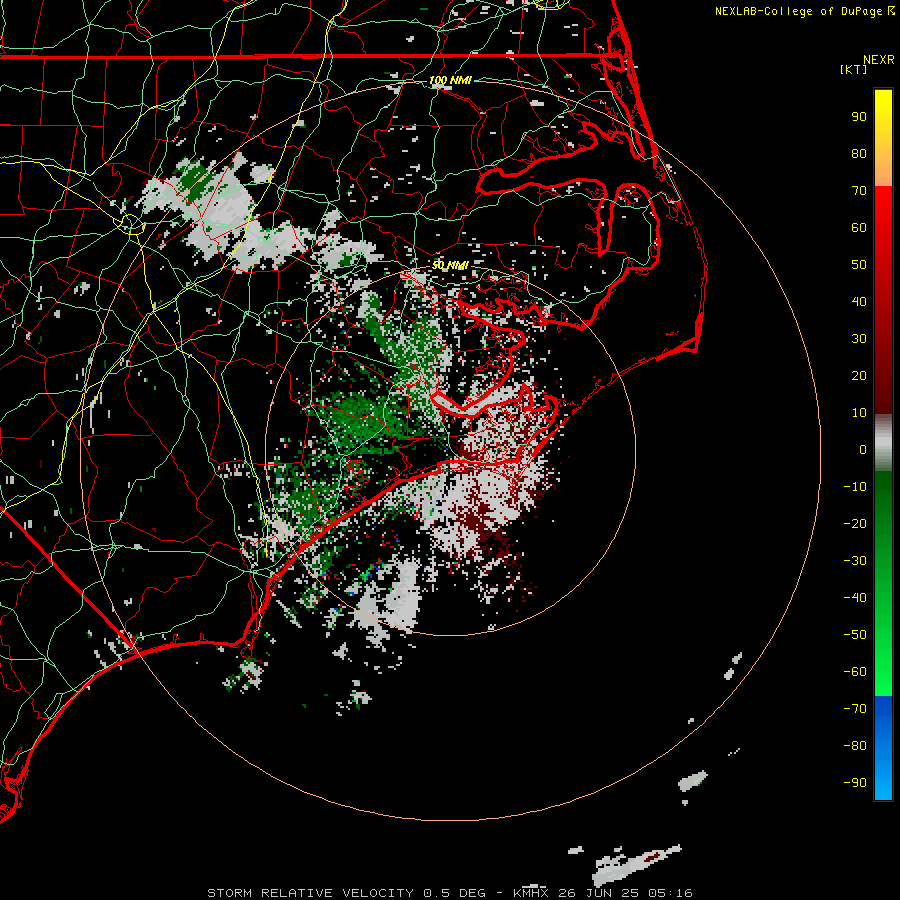
Task: Click the 100 NMI range ring label
Action: coord(450,80)
